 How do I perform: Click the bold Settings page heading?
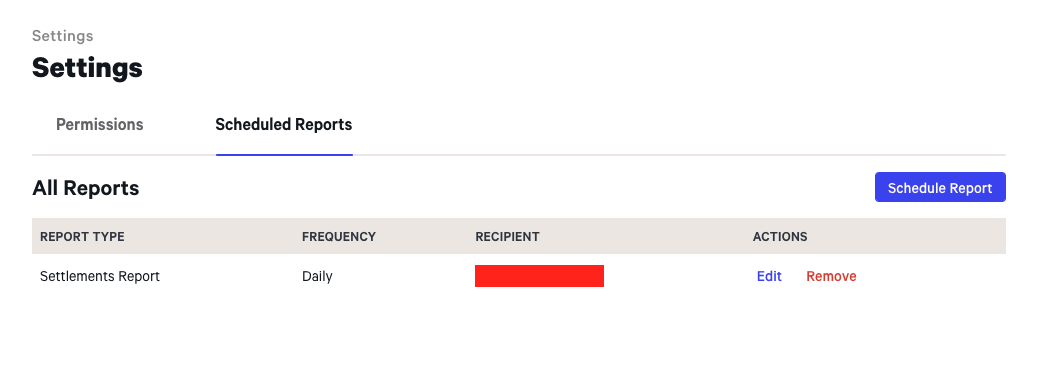[87, 68]
